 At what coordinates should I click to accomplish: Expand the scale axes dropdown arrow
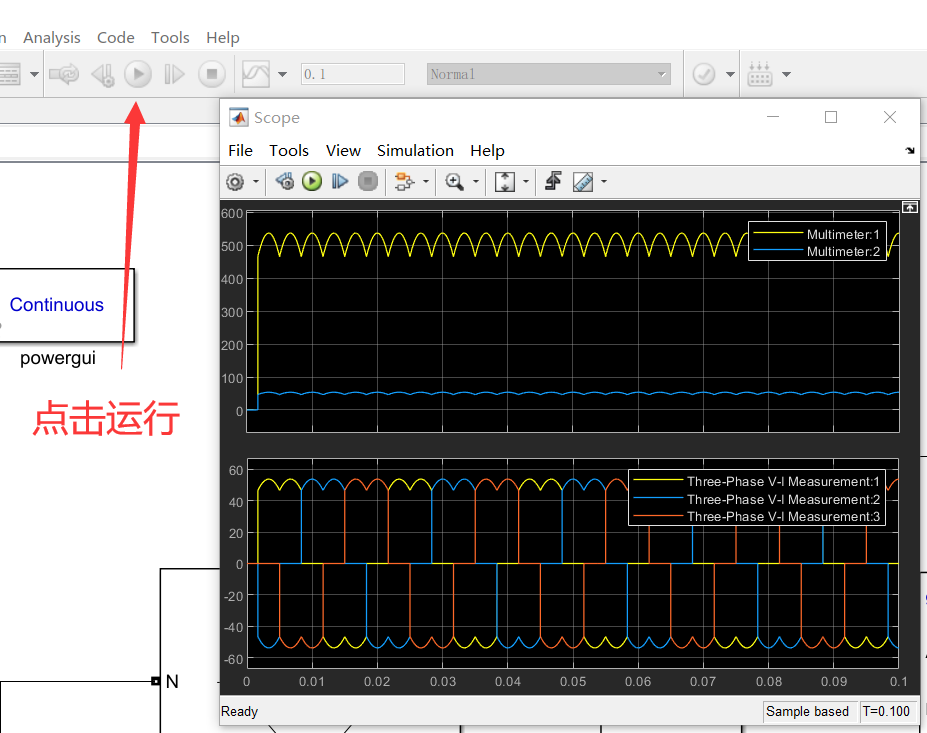click(526, 182)
